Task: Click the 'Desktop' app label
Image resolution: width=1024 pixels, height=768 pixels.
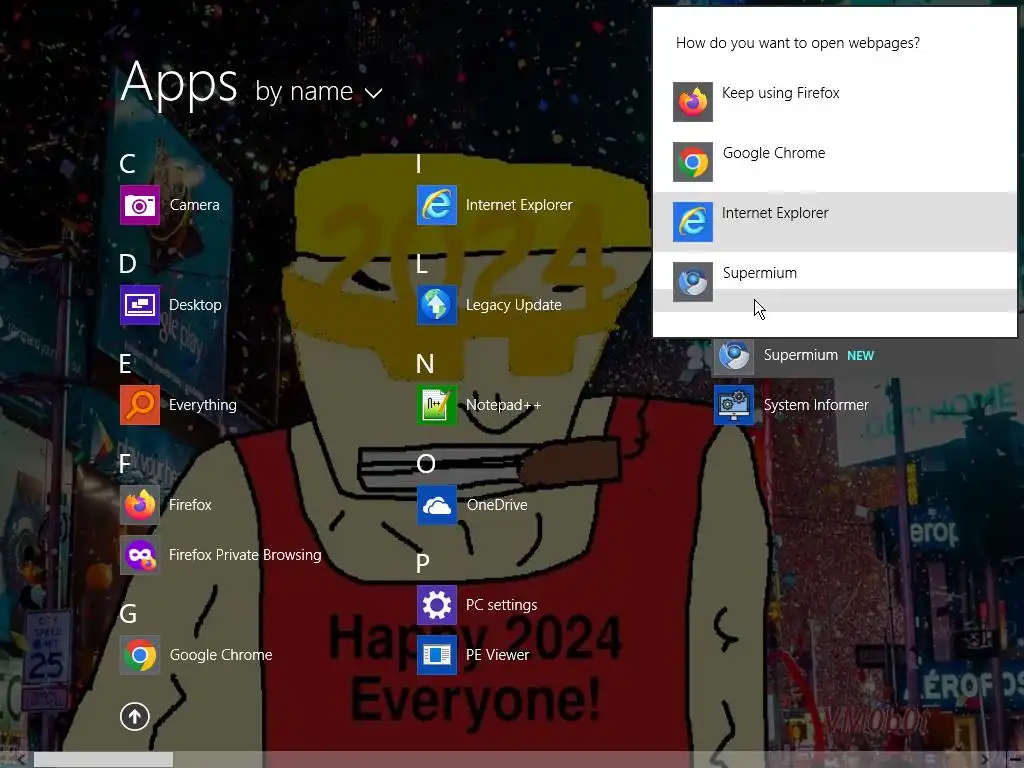Action: coord(195,305)
